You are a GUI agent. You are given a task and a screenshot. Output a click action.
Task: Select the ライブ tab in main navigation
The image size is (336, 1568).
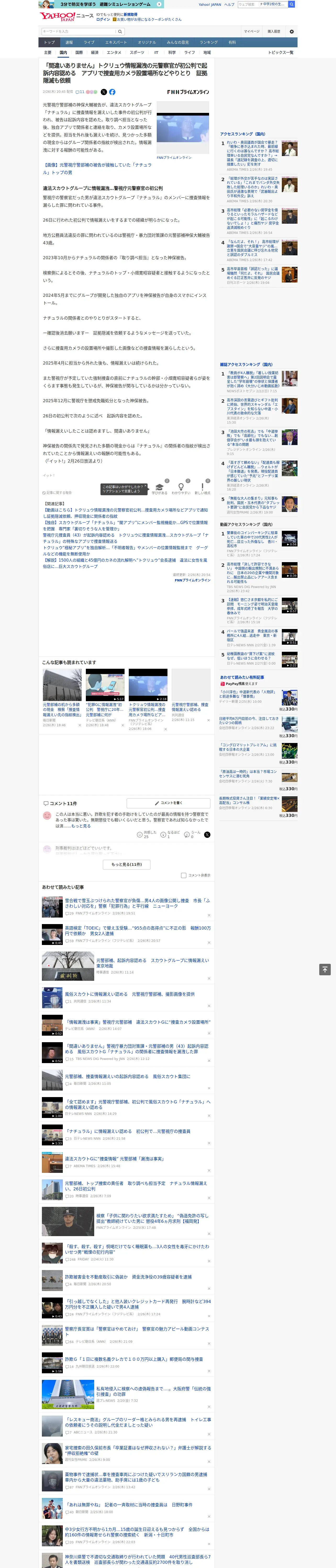[89, 43]
